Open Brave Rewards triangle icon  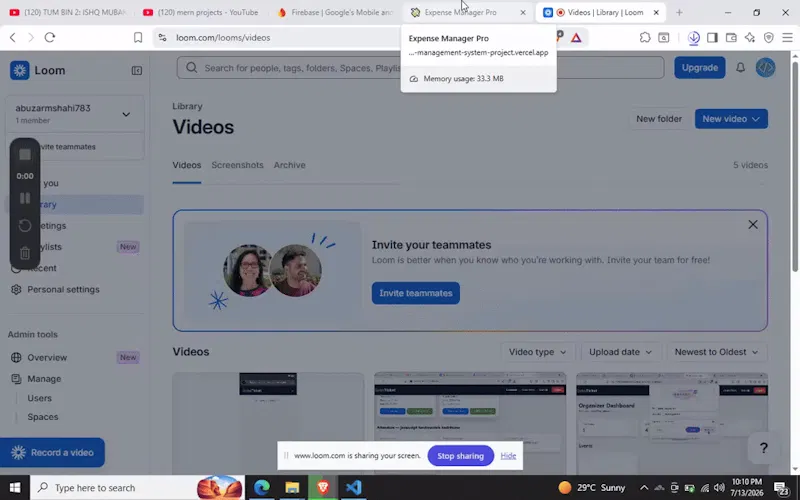click(x=576, y=37)
